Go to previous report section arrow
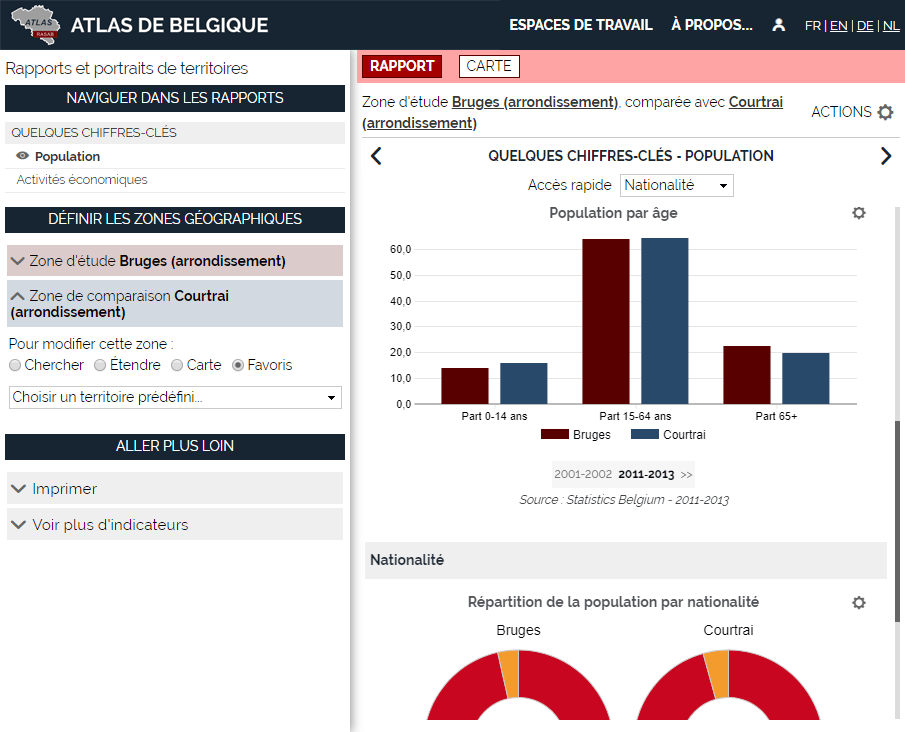The image size is (905, 732). pos(376,156)
